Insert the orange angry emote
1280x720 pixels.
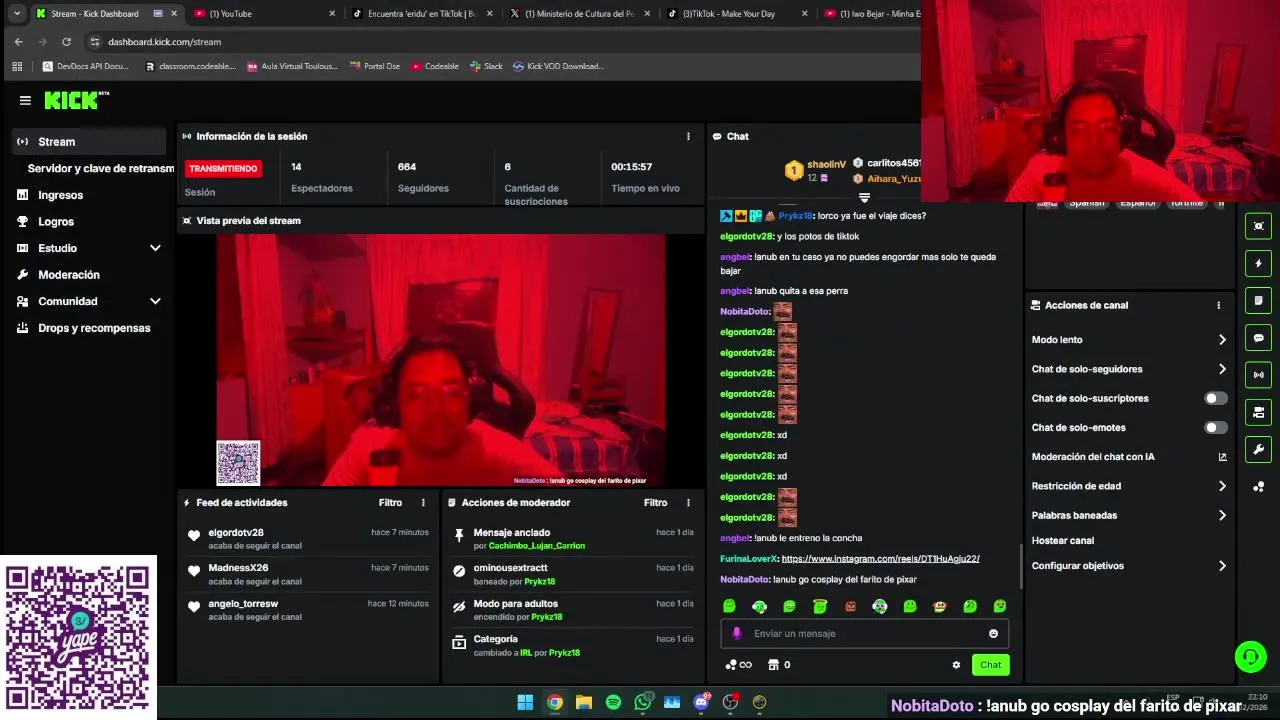point(850,606)
